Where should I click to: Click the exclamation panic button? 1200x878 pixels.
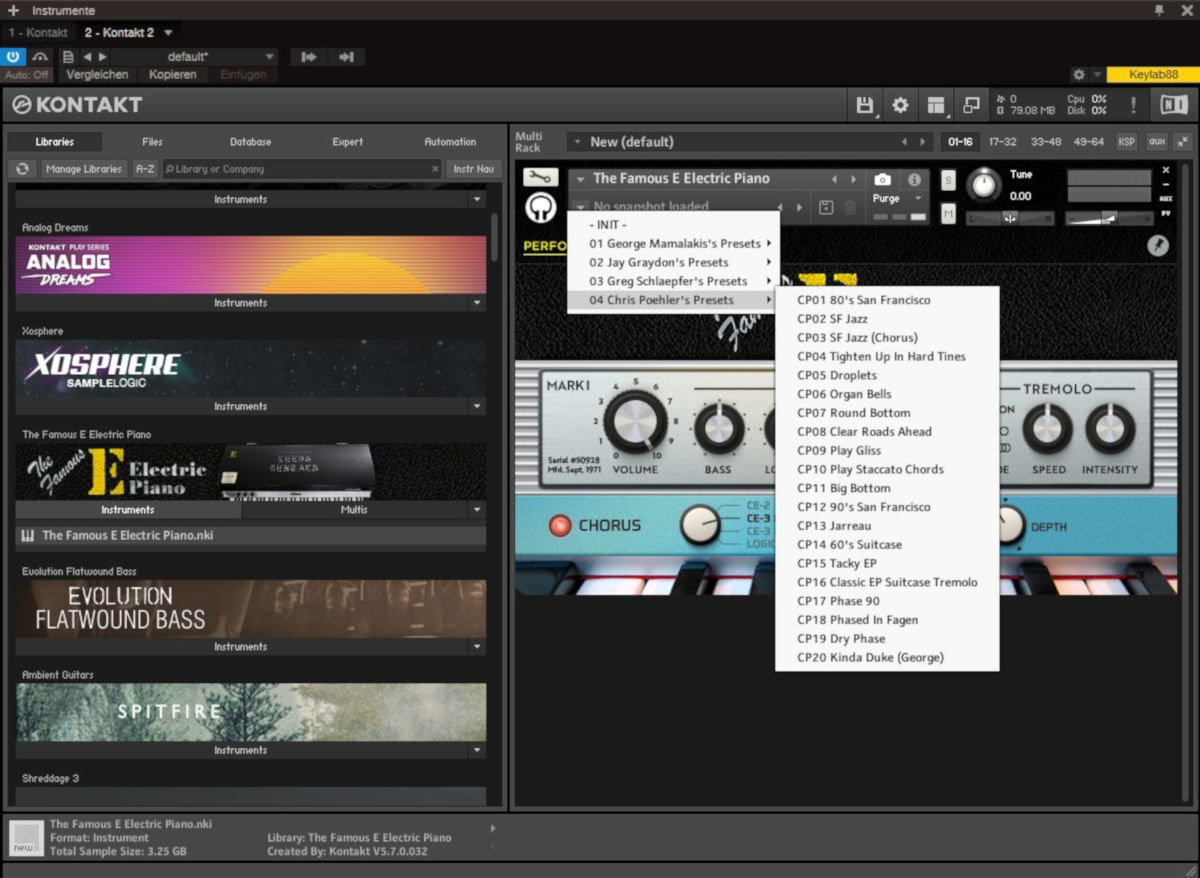[x=1133, y=105]
